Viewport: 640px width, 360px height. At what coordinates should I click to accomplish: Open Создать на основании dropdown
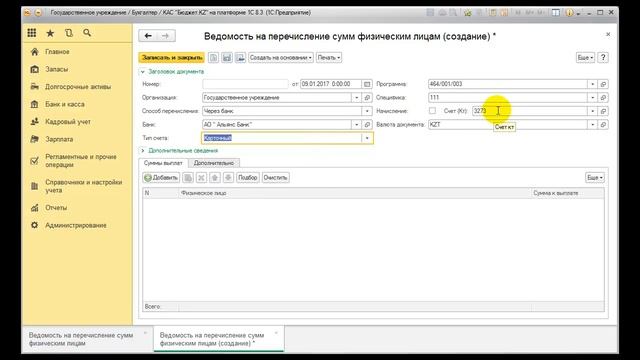pyautogui.click(x=281, y=58)
